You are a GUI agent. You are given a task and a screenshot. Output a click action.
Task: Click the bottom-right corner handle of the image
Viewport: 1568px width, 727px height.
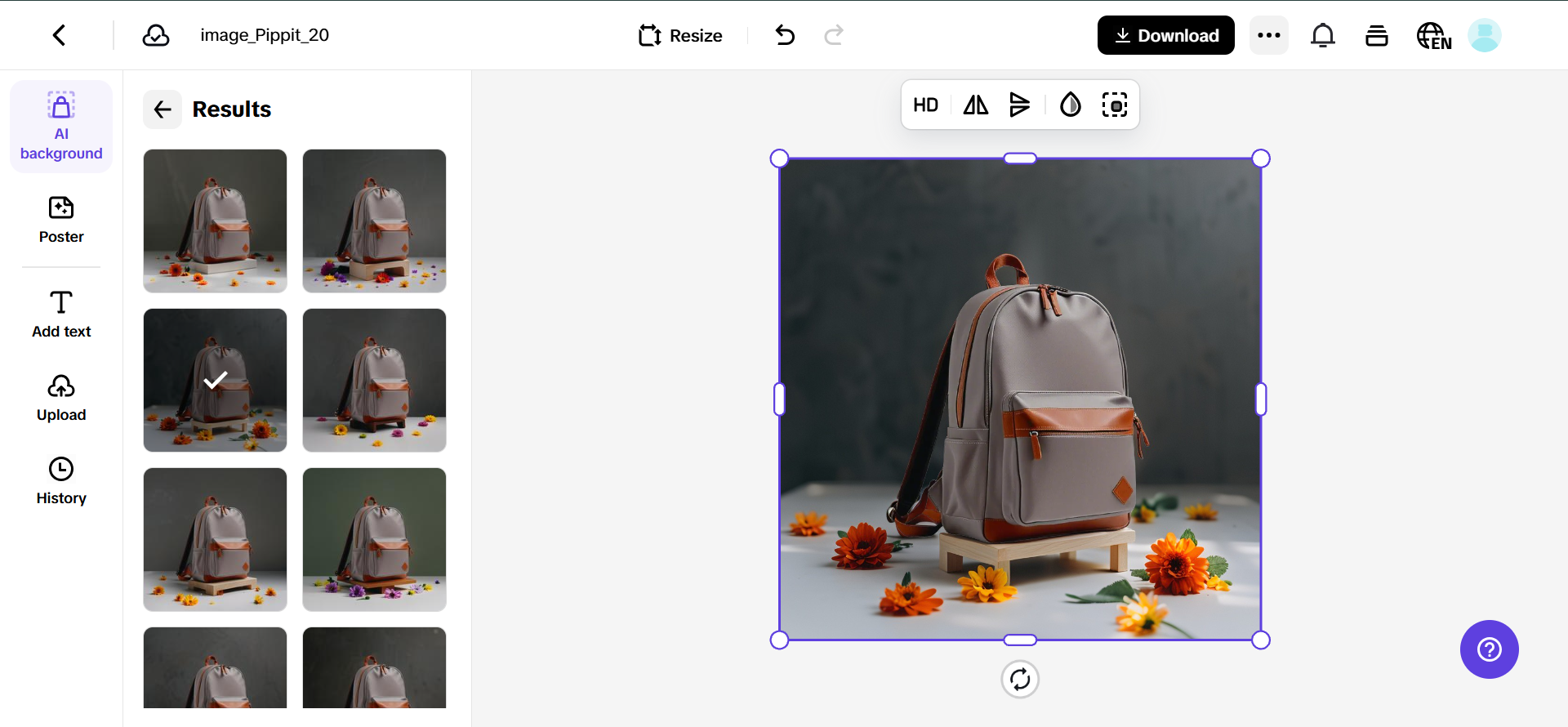(1261, 640)
